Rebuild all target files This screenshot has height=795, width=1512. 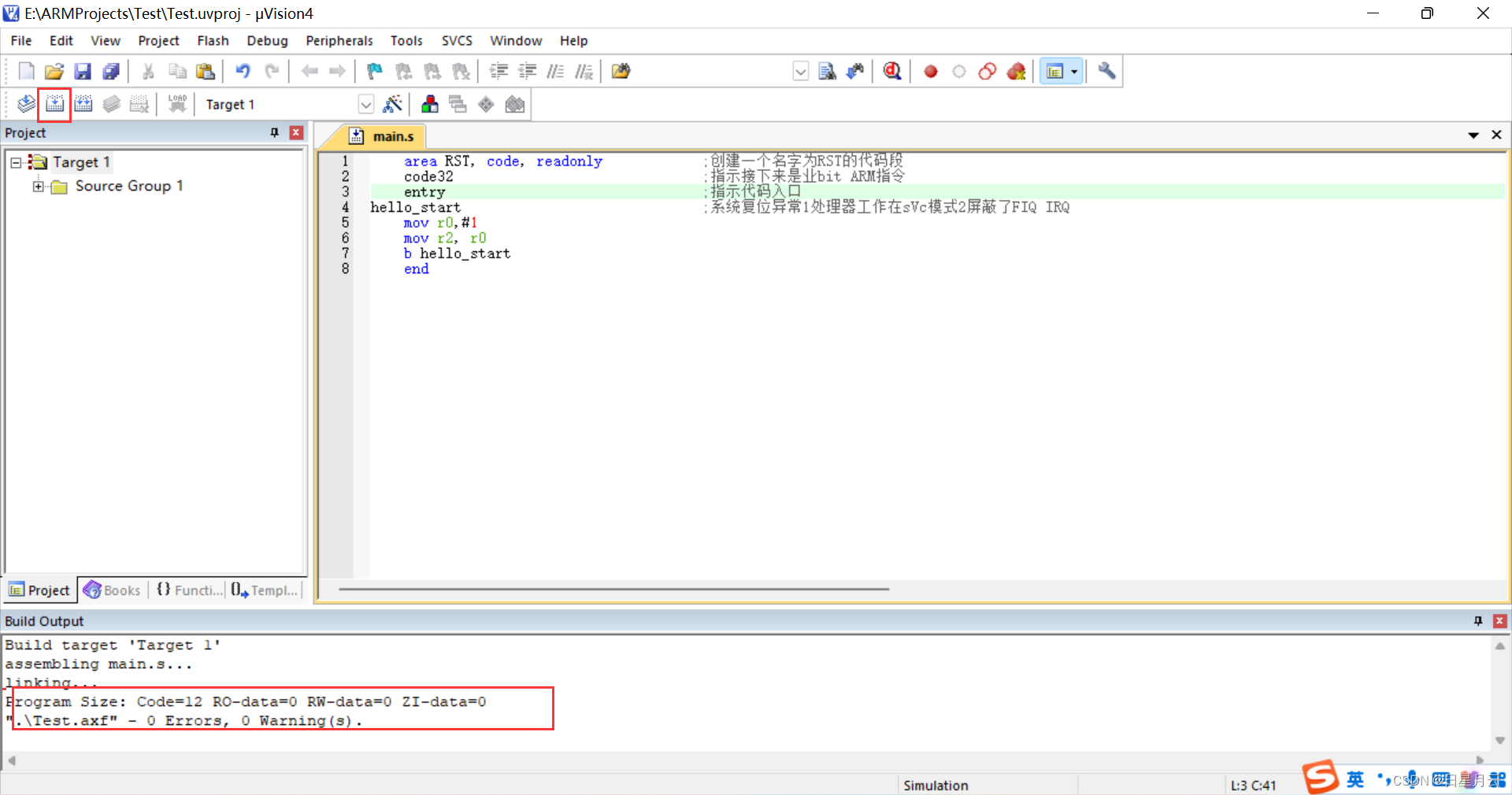[83, 104]
